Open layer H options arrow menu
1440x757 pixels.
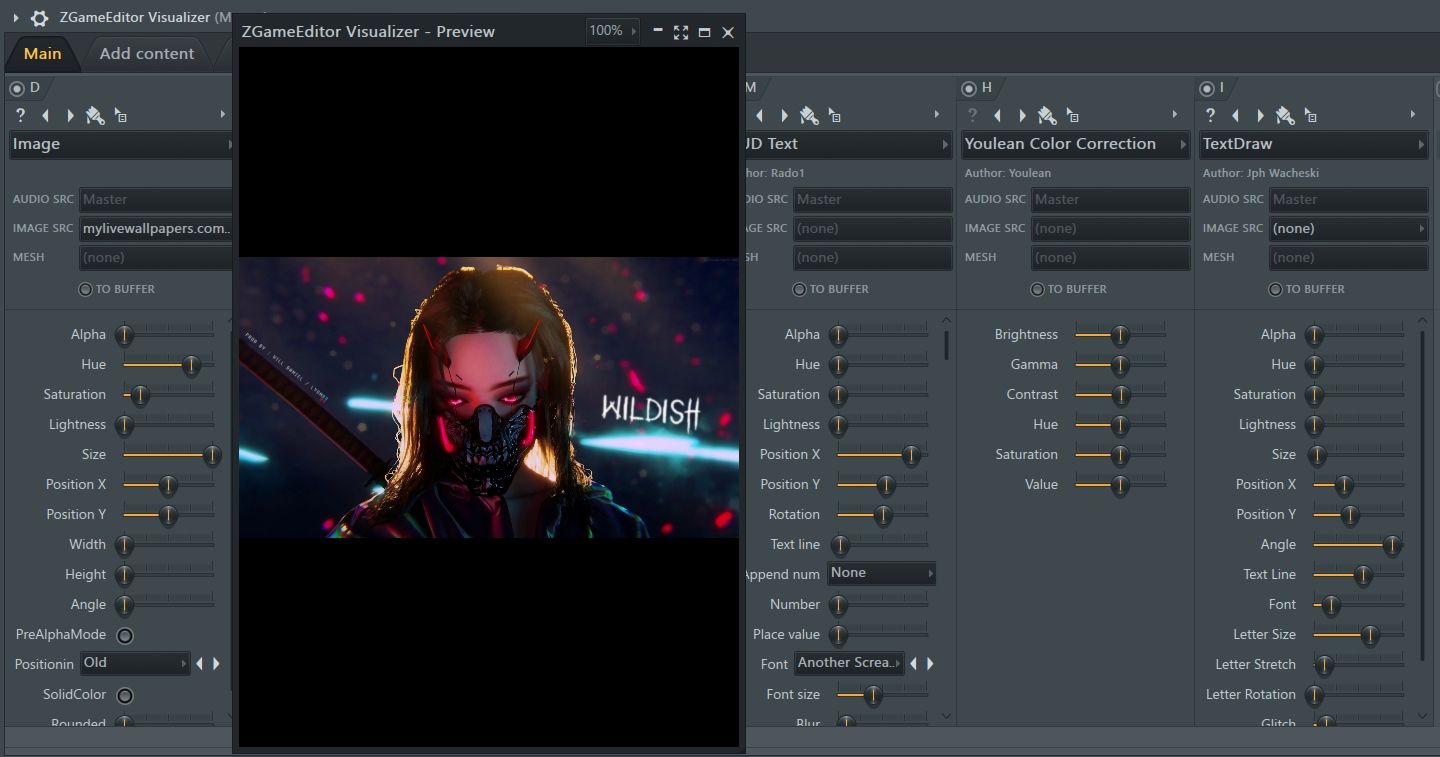1175,115
